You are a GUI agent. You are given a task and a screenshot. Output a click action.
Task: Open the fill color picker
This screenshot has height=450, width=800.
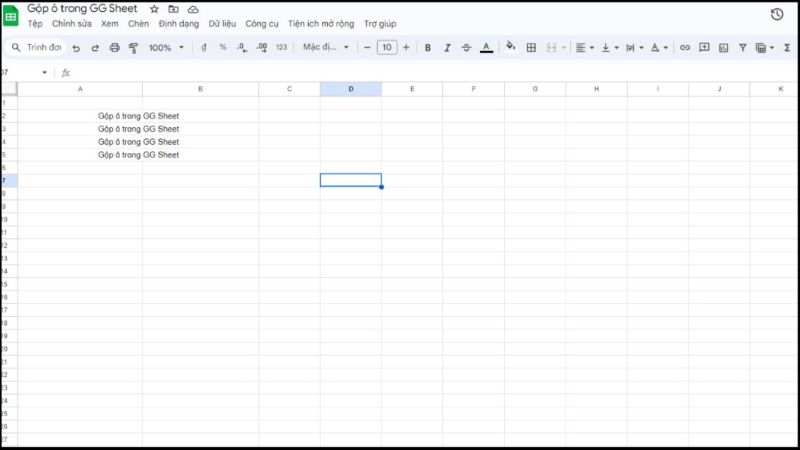tap(510, 47)
